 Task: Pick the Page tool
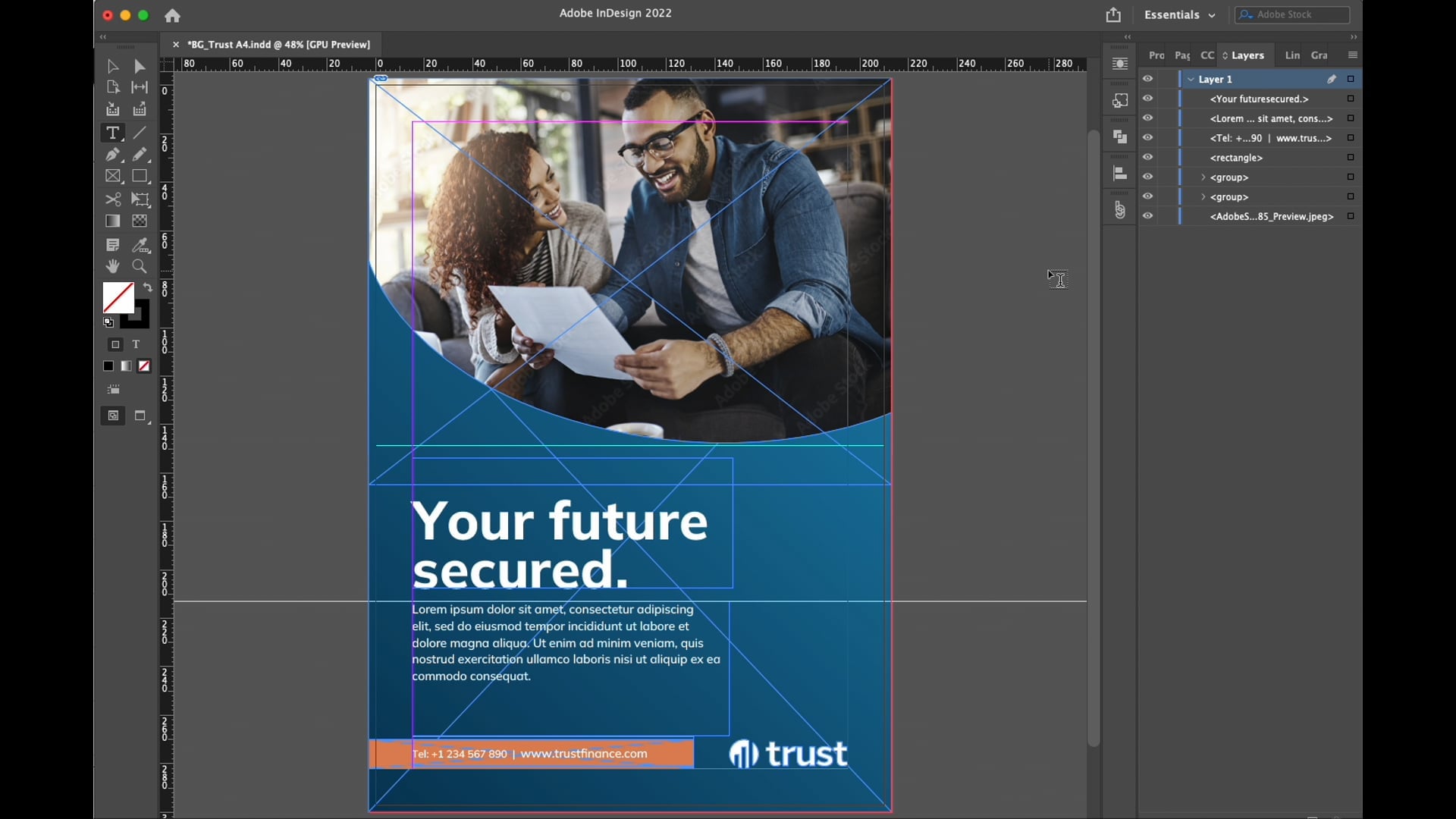(113, 87)
